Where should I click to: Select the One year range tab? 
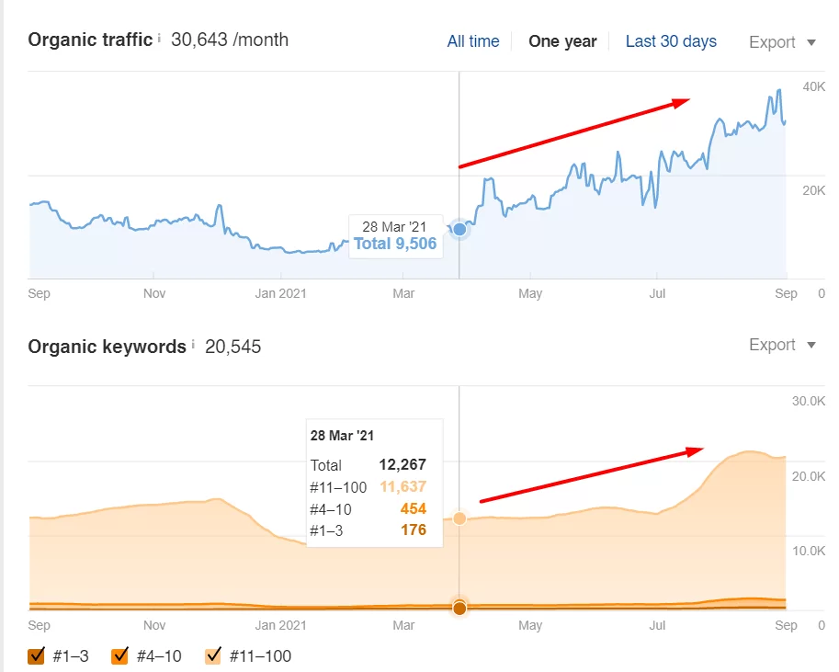(x=562, y=41)
